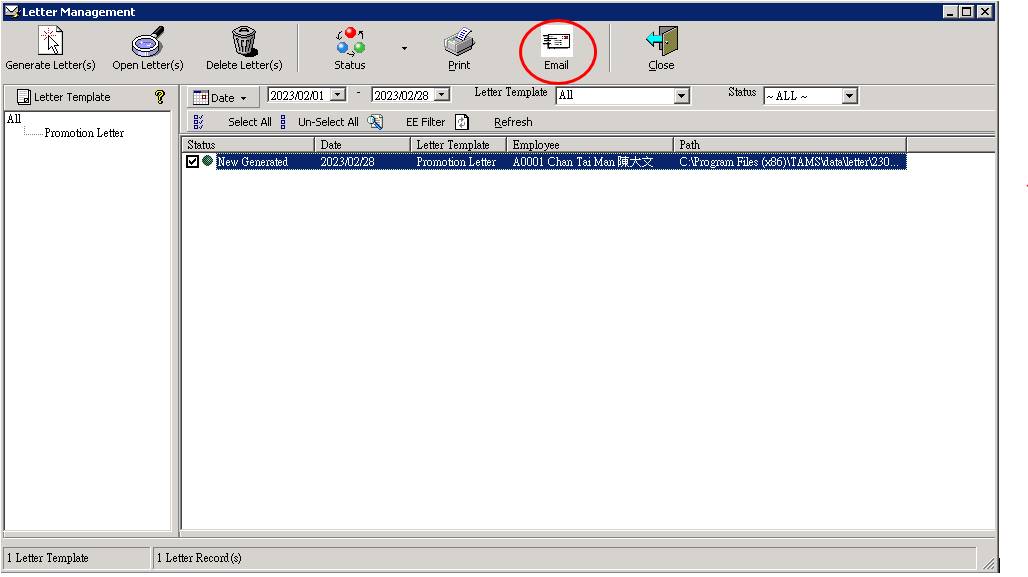The height and width of the screenshot is (577, 1028).
Task: Click the yellow question mark help icon
Action: [159, 97]
